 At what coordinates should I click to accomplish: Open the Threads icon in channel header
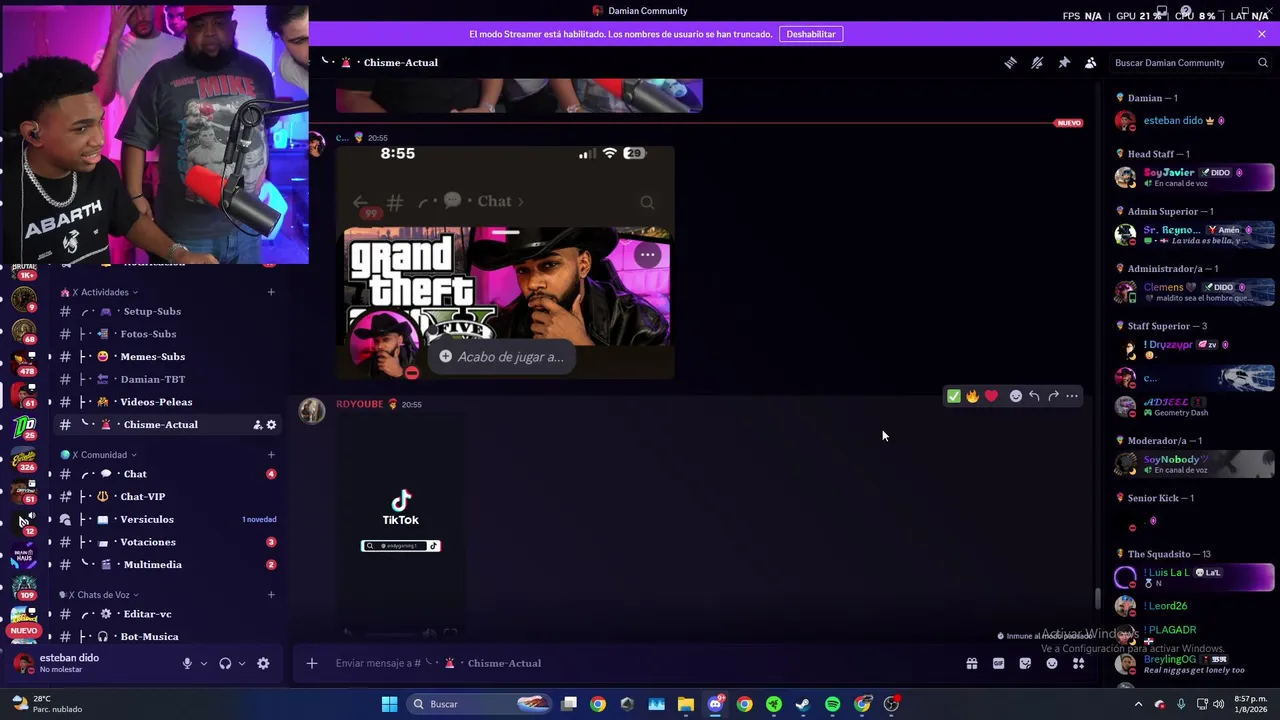[x=1010, y=62]
